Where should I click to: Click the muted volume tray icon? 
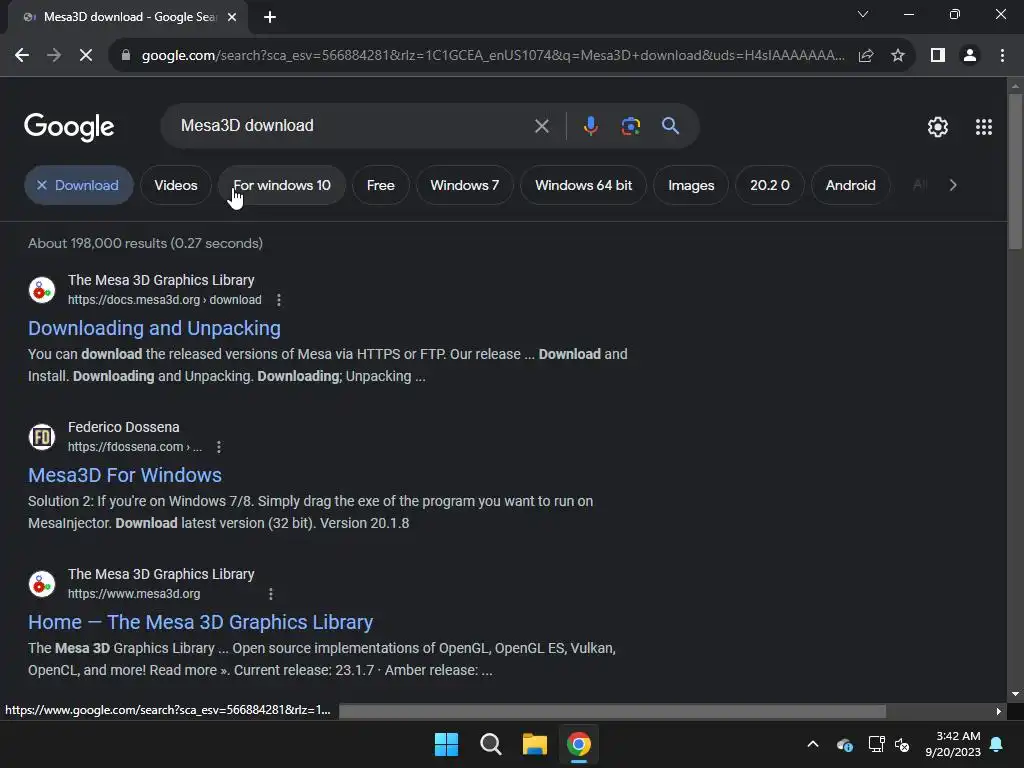[x=903, y=744]
